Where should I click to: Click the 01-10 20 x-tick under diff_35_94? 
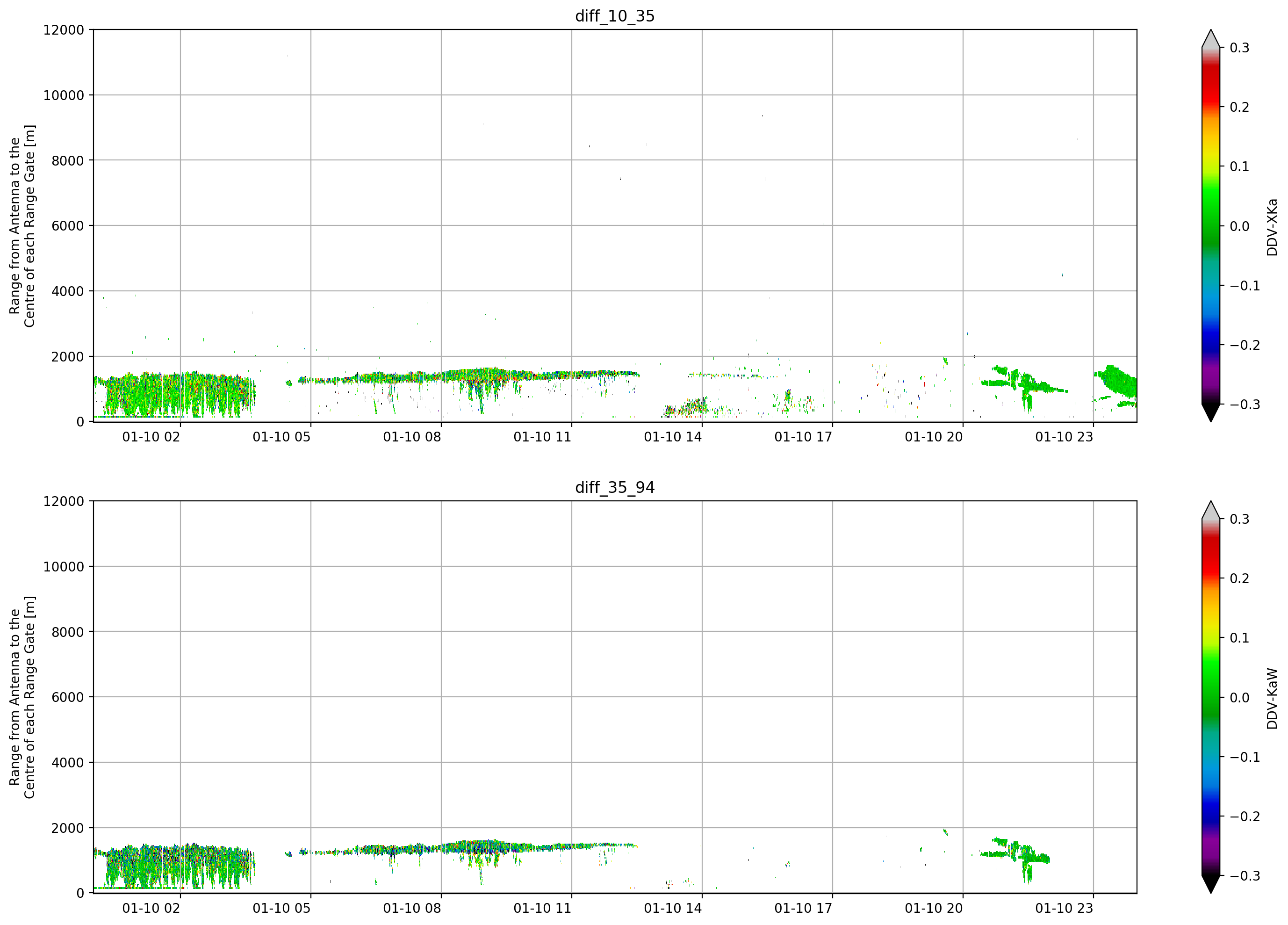[x=934, y=908]
